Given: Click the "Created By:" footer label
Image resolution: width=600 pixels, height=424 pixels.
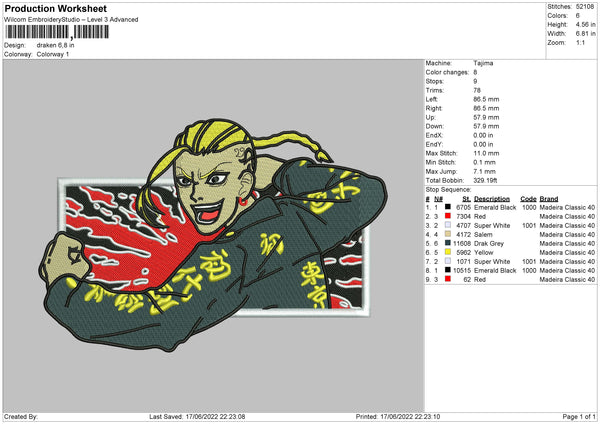Looking at the screenshot, I should [21, 416].
